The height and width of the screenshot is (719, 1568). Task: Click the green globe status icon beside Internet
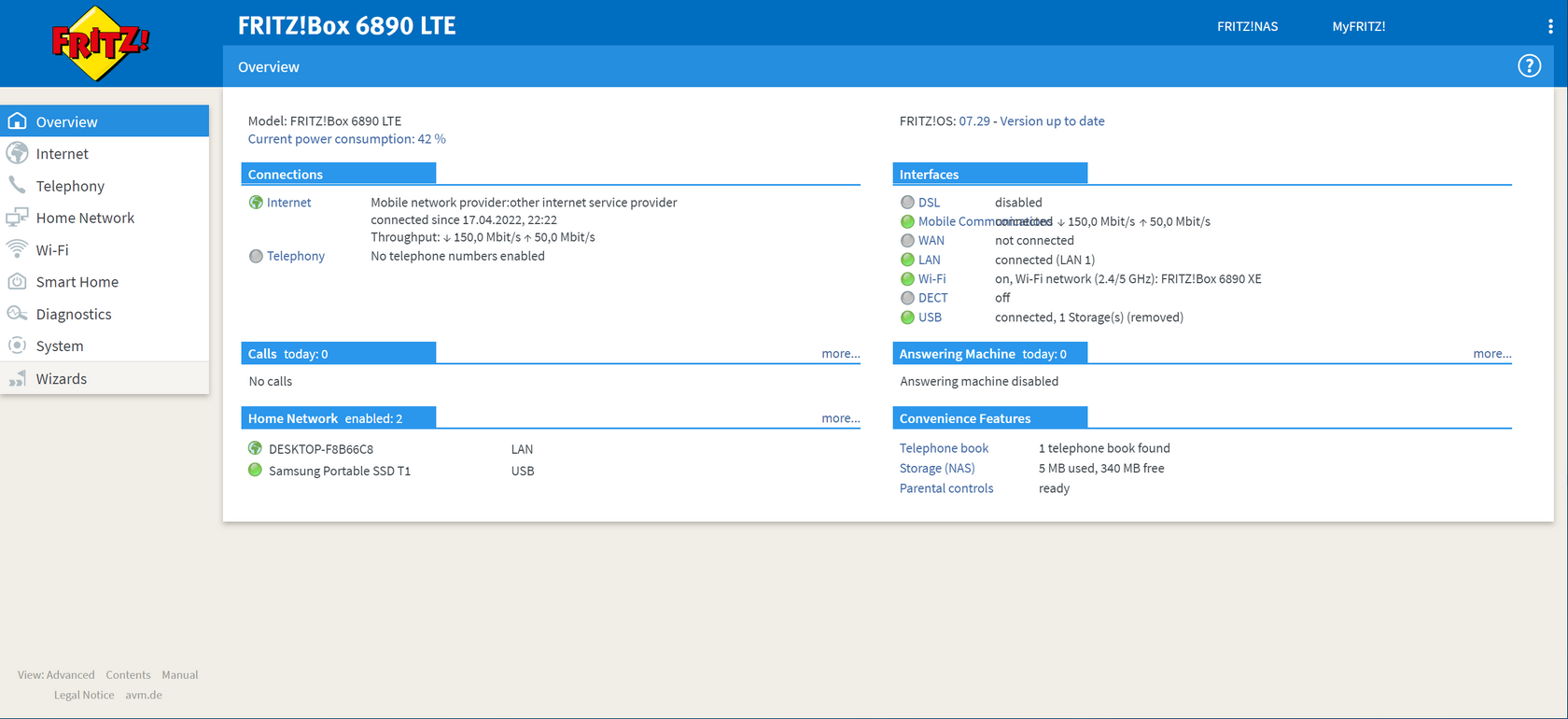pyautogui.click(x=256, y=203)
